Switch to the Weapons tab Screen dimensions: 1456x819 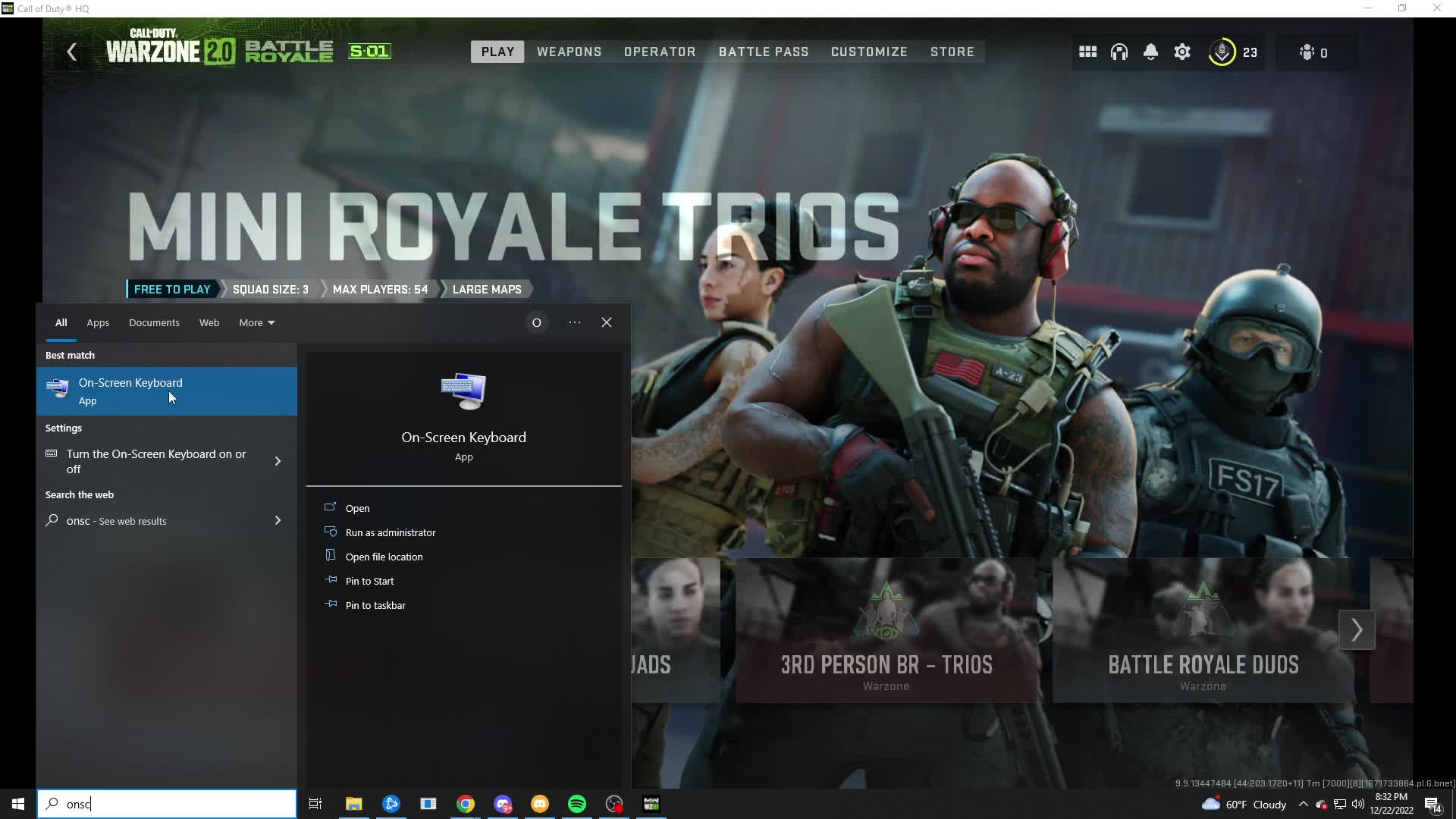[x=569, y=52]
